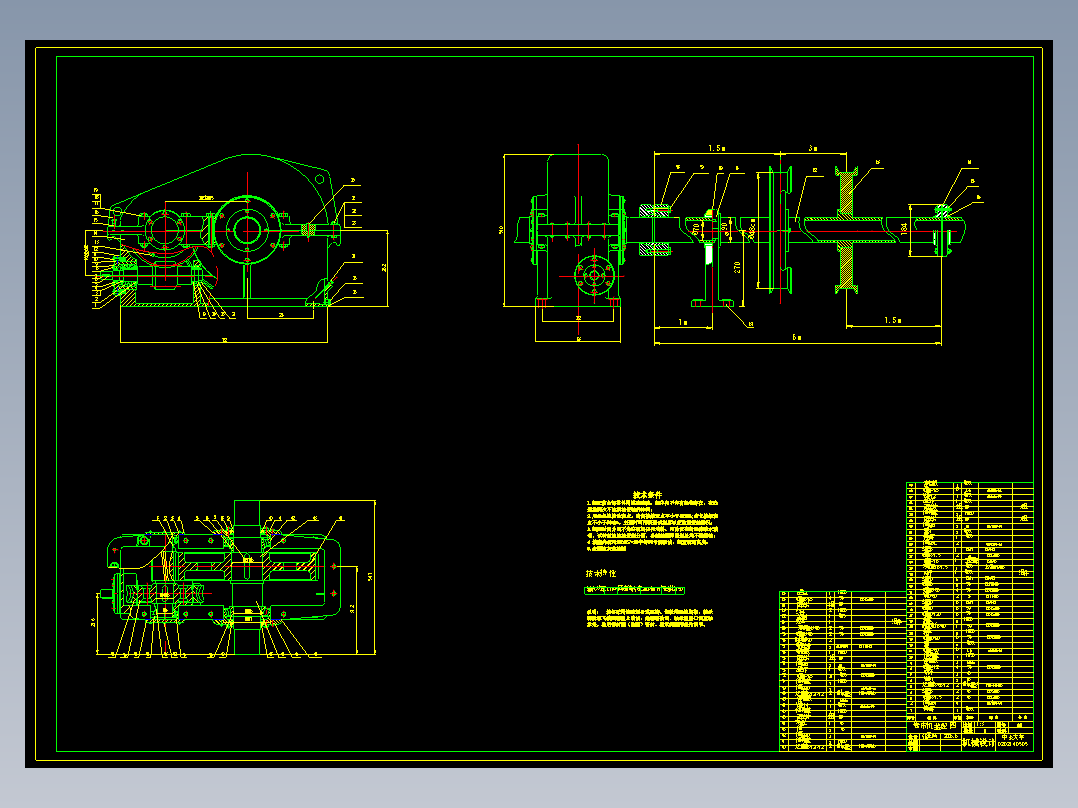1078x808 pixels.
Task: Click the "270" vertical dimension text
Action: tap(736, 267)
